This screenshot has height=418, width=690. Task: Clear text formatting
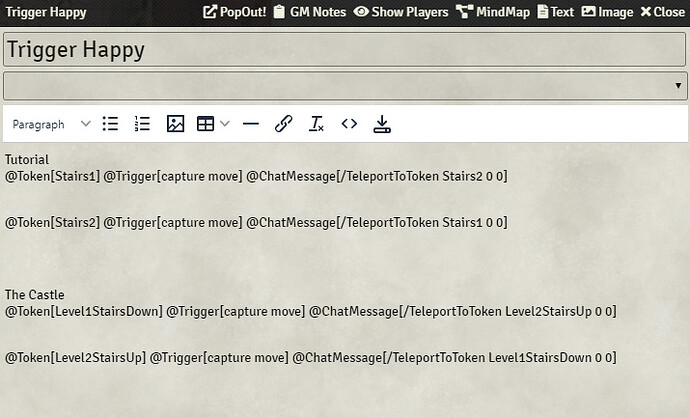(x=316, y=124)
